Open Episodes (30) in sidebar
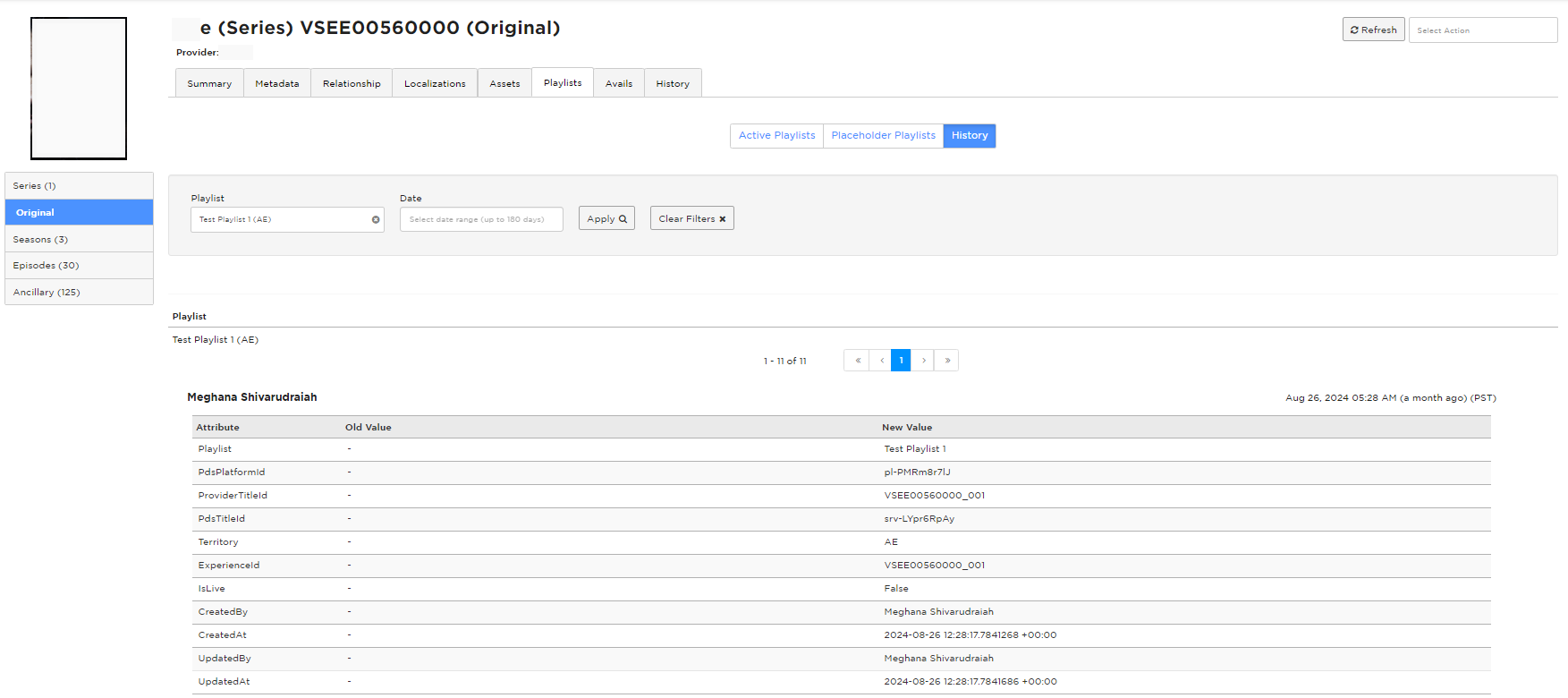Screen dimensions: 1568x698 pos(79,265)
